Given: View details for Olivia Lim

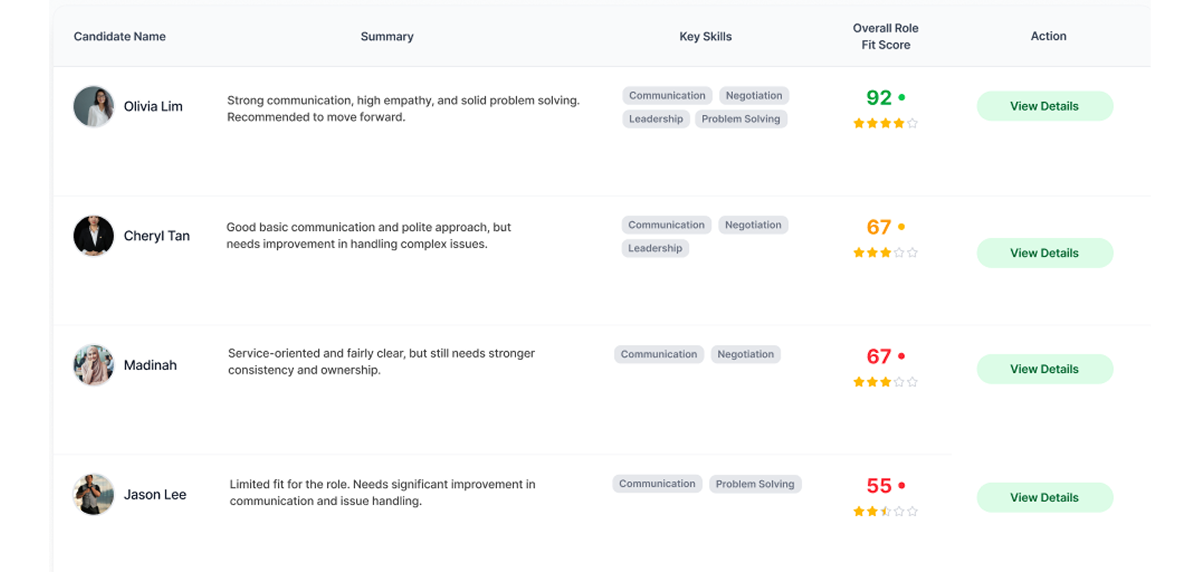Looking at the screenshot, I should (1044, 106).
